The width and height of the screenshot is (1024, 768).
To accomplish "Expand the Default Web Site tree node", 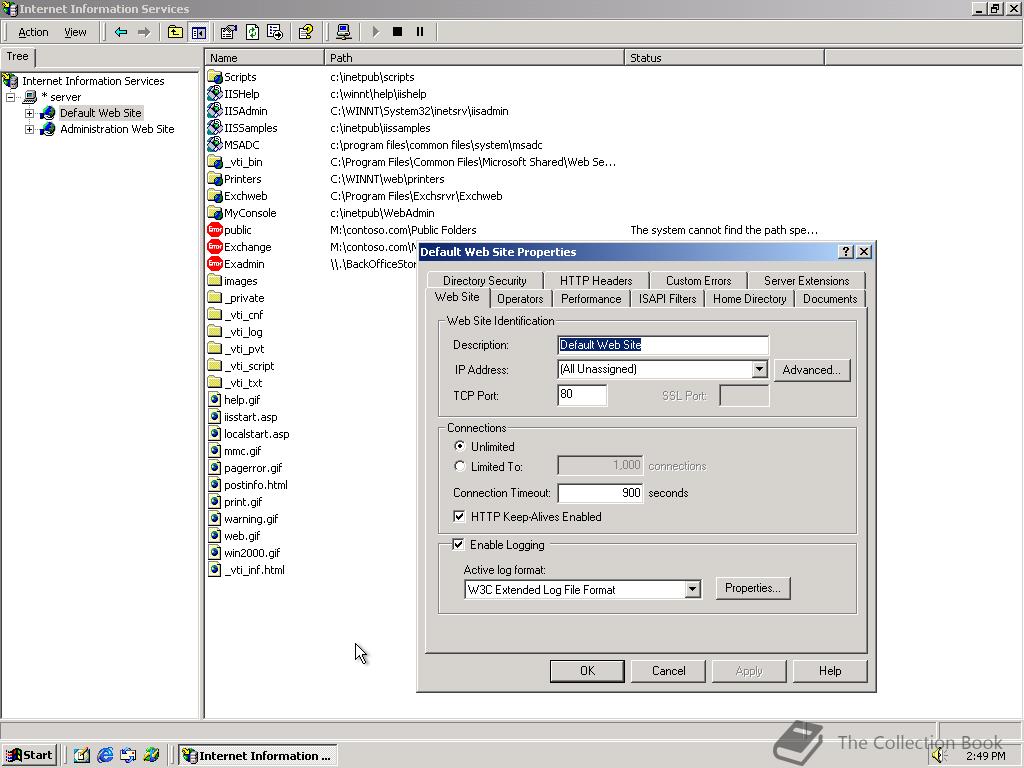I will pyautogui.click(x=29, y=113).
